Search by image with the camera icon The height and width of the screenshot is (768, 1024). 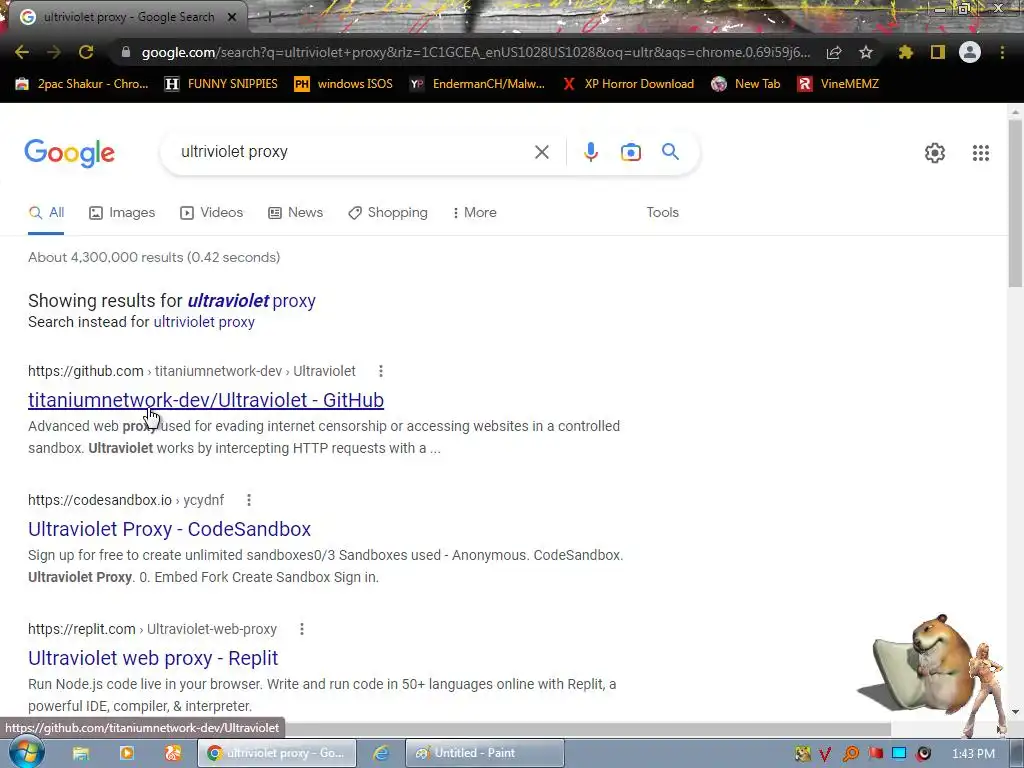click(631, 152)
